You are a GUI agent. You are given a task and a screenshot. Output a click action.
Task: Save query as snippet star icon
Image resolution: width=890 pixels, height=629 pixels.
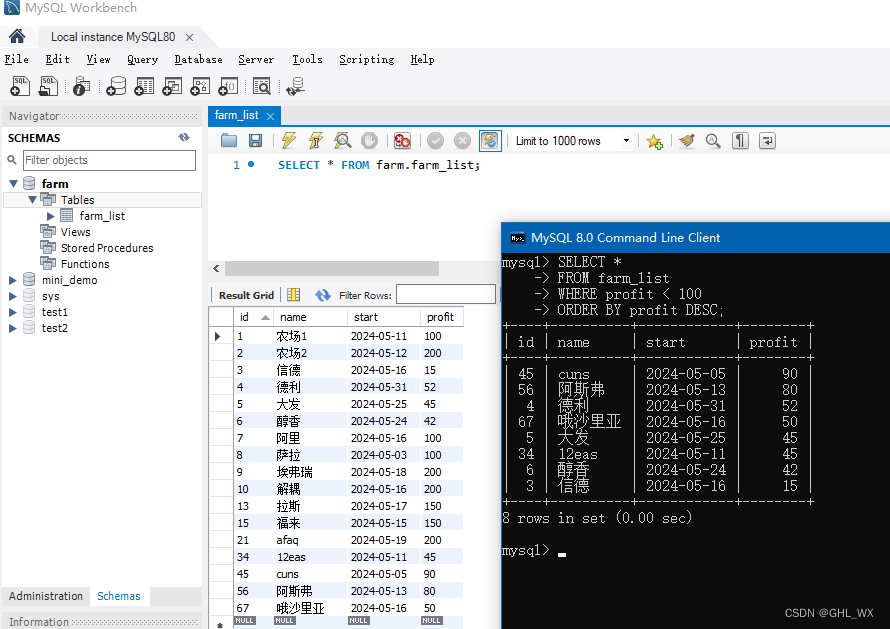(654, 141)
